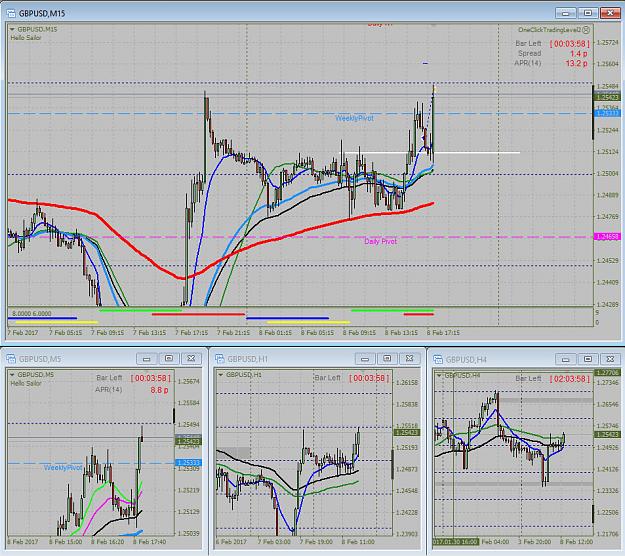Minimize the GBPUSD,H1 chart window
625x556 pixels.
tap(365, 359)
